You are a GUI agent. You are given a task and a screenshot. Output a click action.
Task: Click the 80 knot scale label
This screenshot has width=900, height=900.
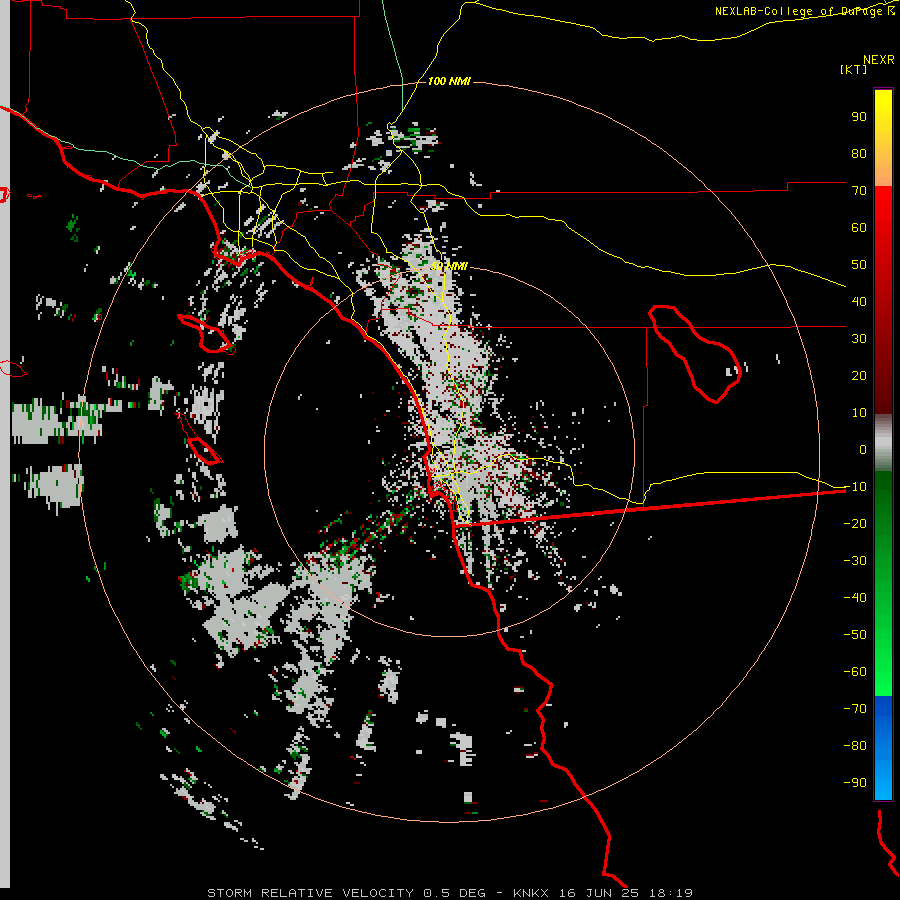859,154
